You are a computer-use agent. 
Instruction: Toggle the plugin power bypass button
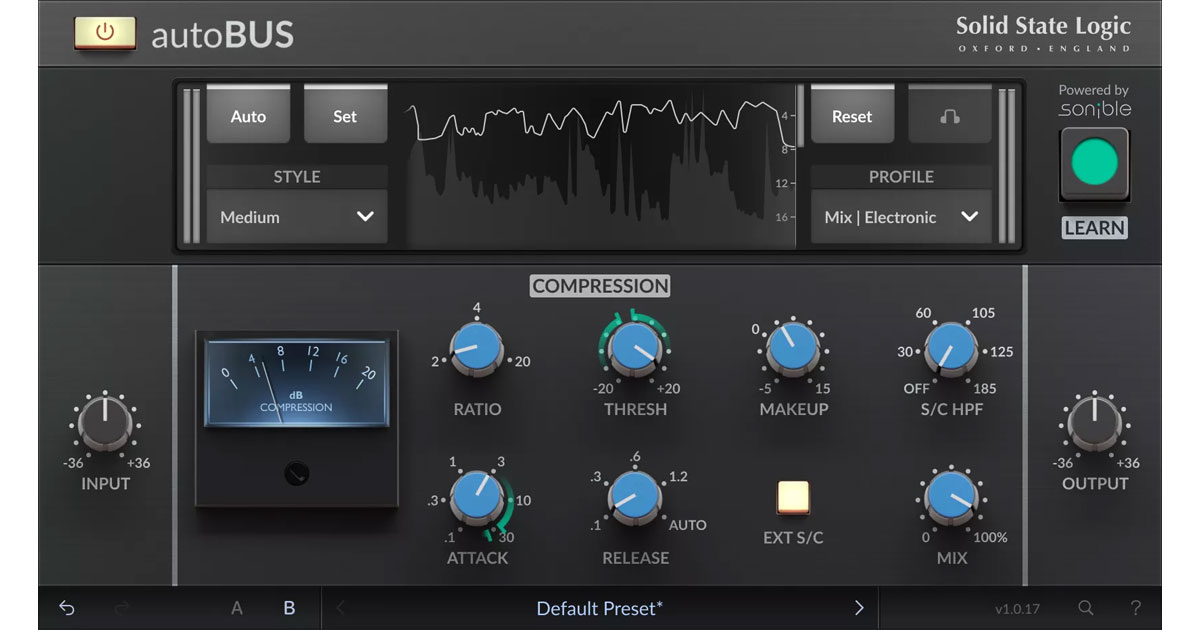[105, 33]
